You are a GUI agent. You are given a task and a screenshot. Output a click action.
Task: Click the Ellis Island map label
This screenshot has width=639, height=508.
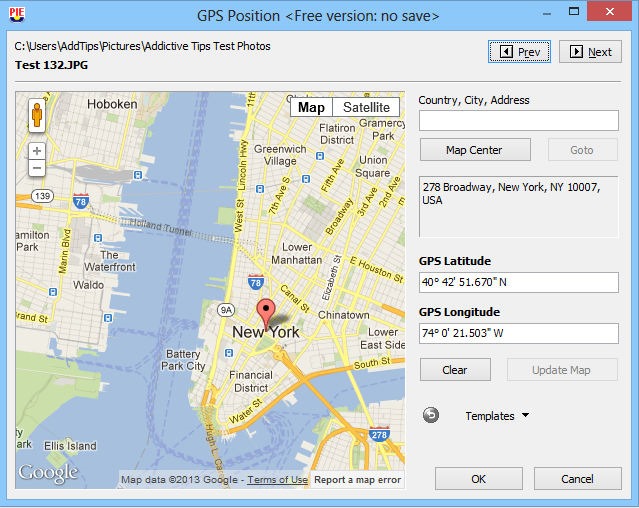(70, 446)
